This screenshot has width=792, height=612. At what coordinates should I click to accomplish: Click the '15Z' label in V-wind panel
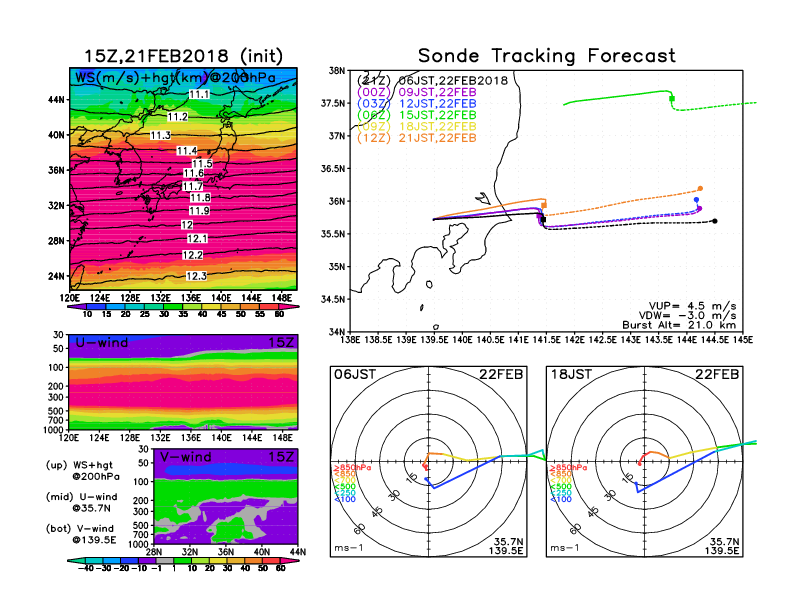pyautogui.click(x=280, y=457)
